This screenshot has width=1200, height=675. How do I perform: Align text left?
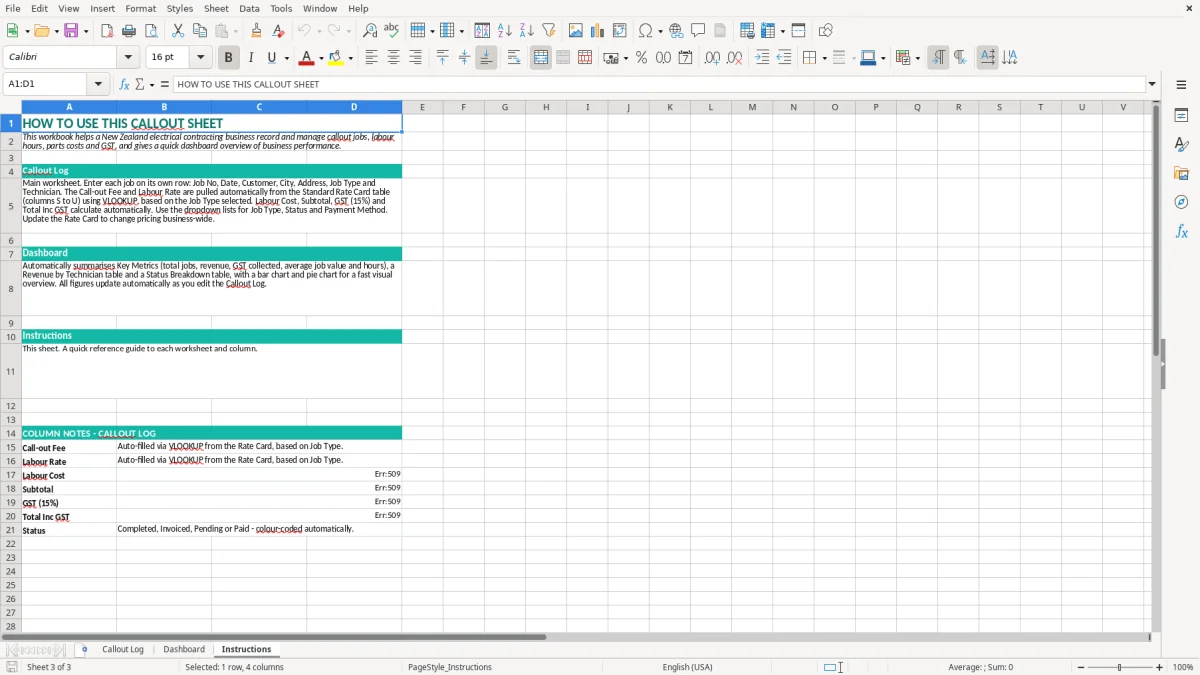click(372, 58)
